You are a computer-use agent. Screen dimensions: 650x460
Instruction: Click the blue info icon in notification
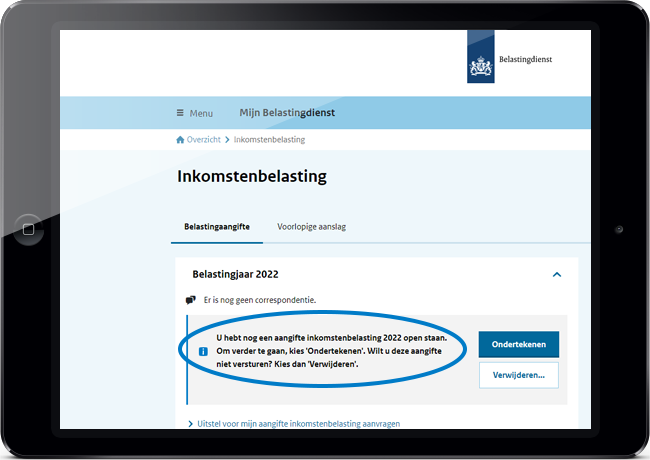point(203,352)
